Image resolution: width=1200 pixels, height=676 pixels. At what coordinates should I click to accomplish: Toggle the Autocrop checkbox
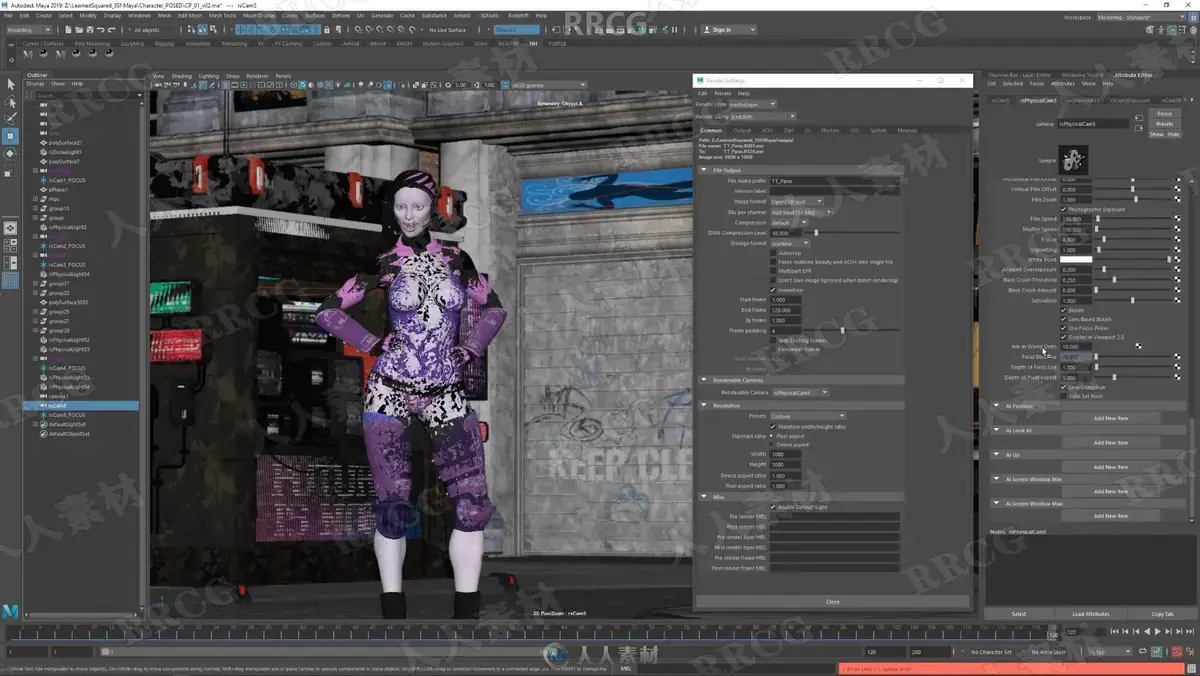[773, 253]
